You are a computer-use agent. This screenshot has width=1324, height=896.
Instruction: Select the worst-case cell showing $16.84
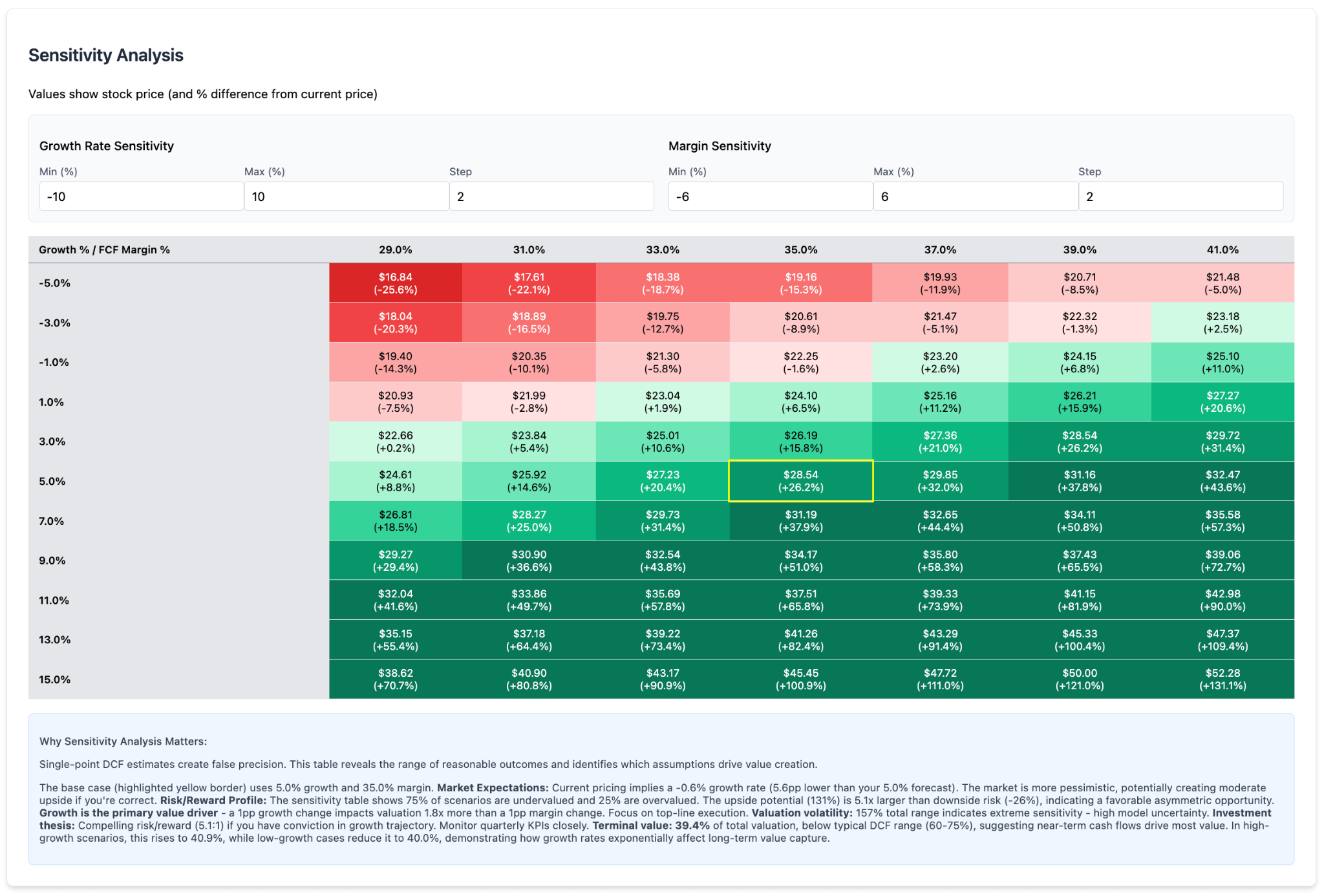tap(394, 283)
